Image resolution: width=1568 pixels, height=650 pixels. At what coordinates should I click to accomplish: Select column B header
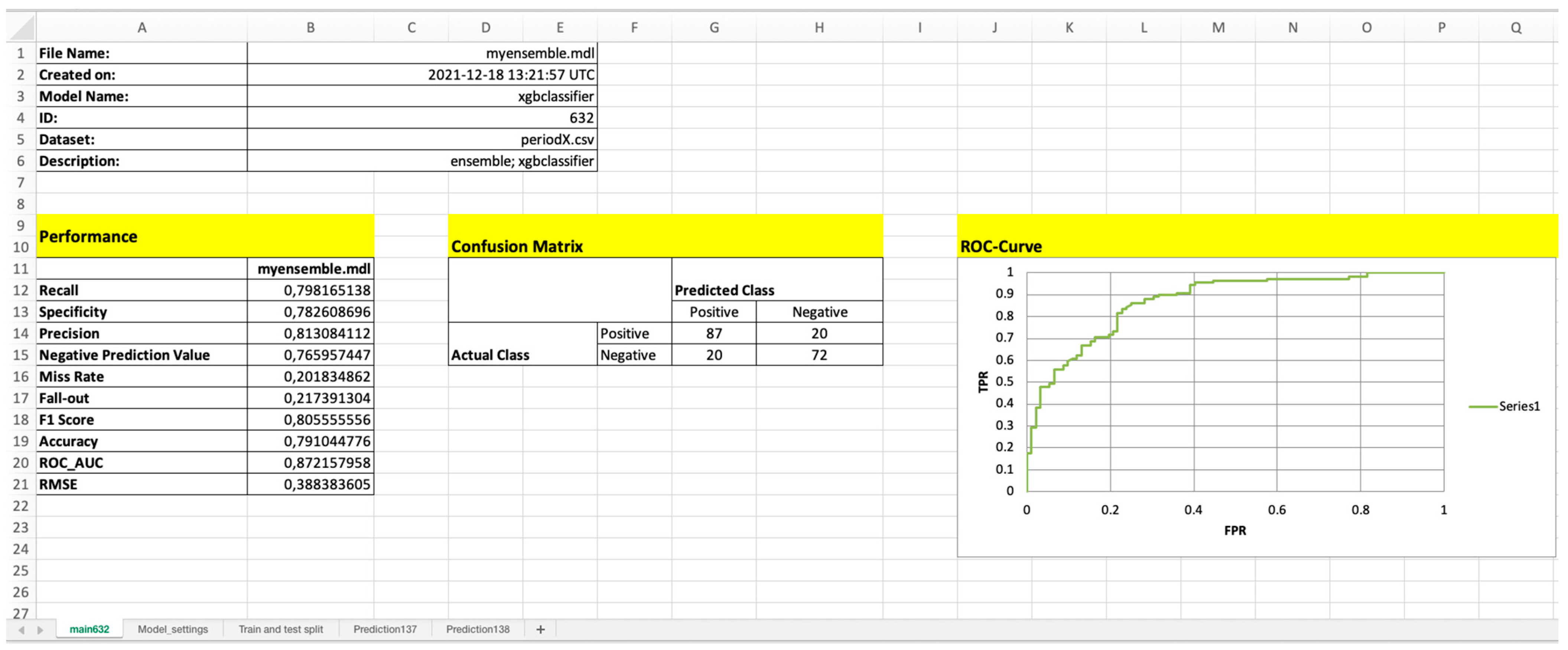[310, 28]
